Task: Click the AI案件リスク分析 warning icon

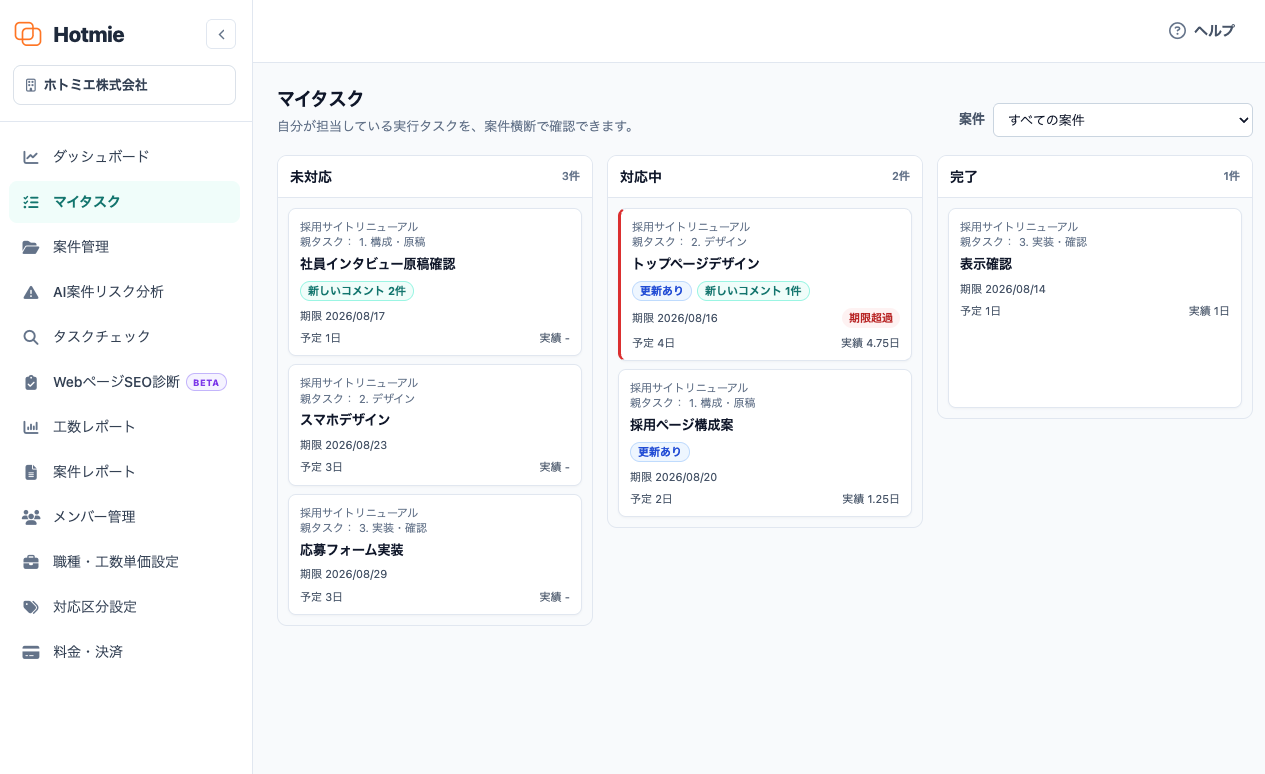Action: click(x=31, y=292)
